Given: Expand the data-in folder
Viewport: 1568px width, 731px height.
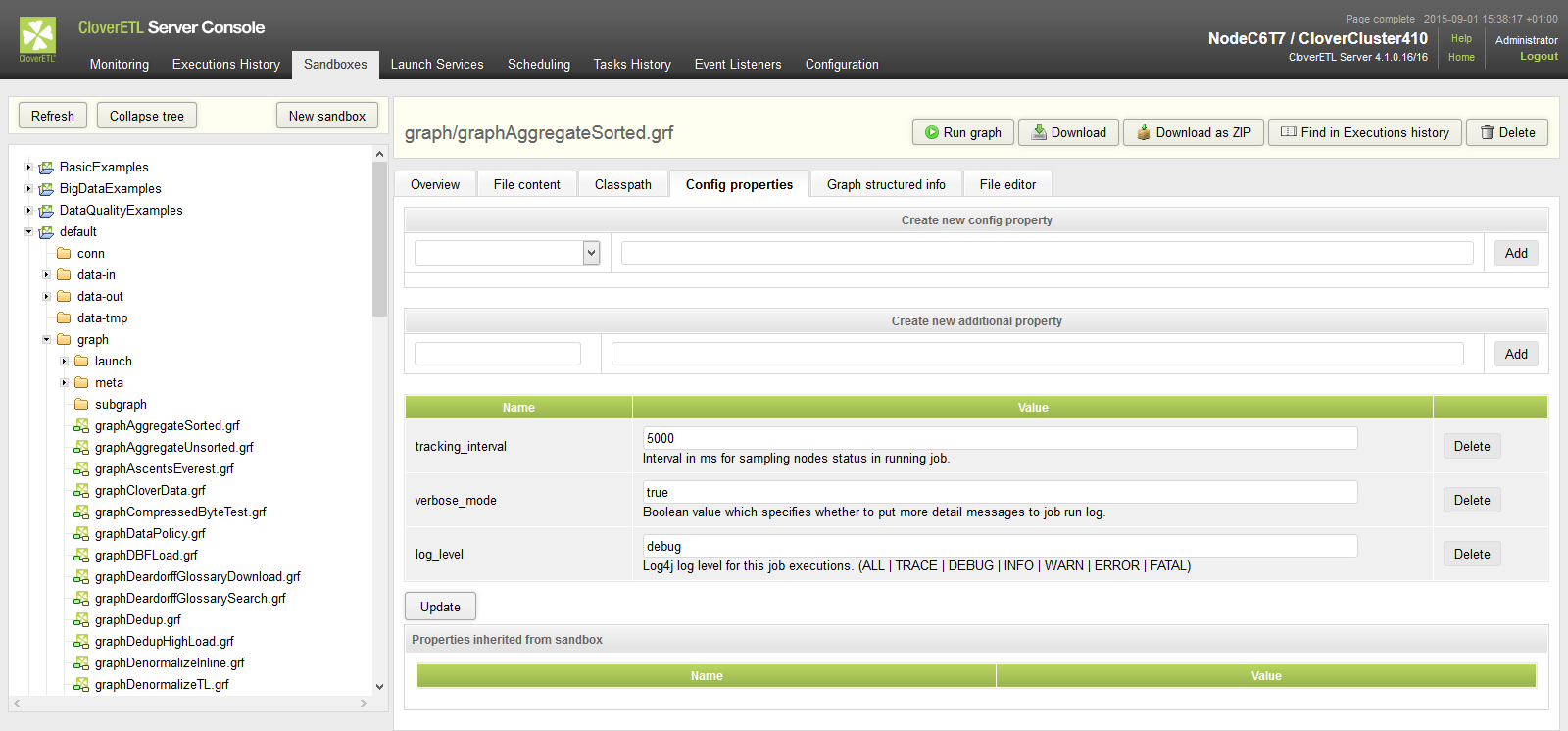Looking at the screenshot, I should [x=46, y=275].
